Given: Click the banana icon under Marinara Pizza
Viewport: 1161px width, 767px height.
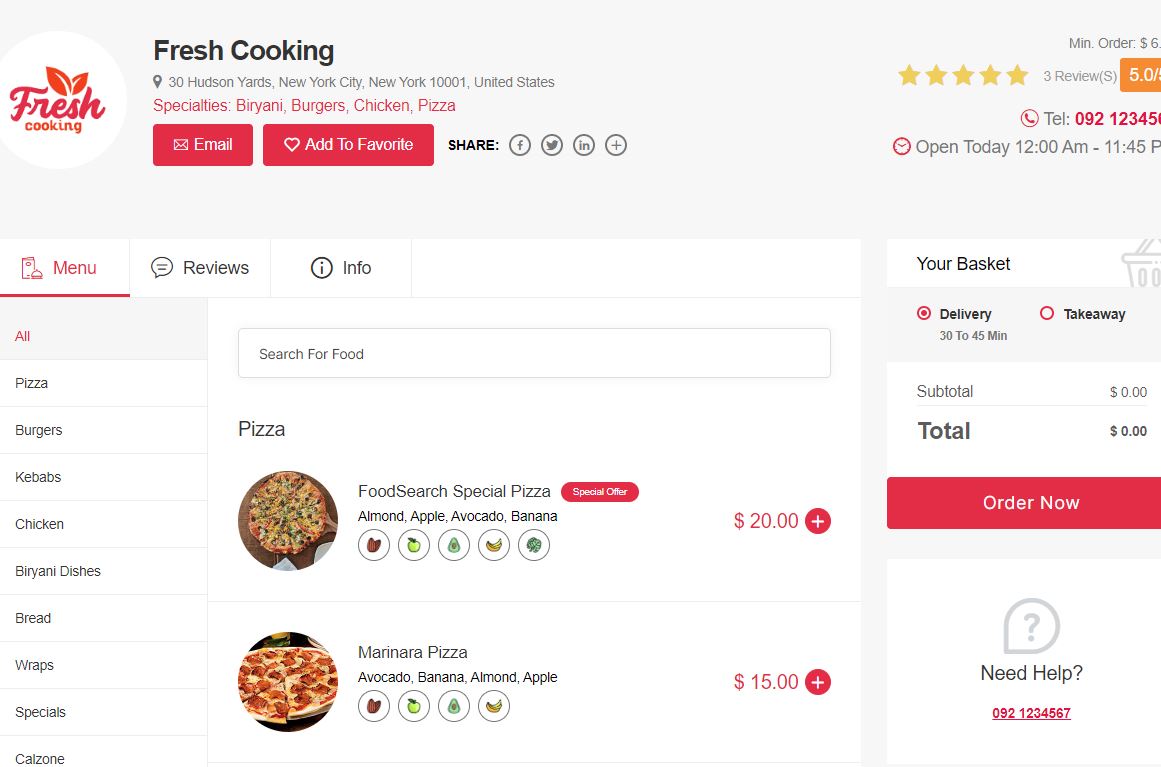Looking at the screenshot, I should click(x=494, y=706).
